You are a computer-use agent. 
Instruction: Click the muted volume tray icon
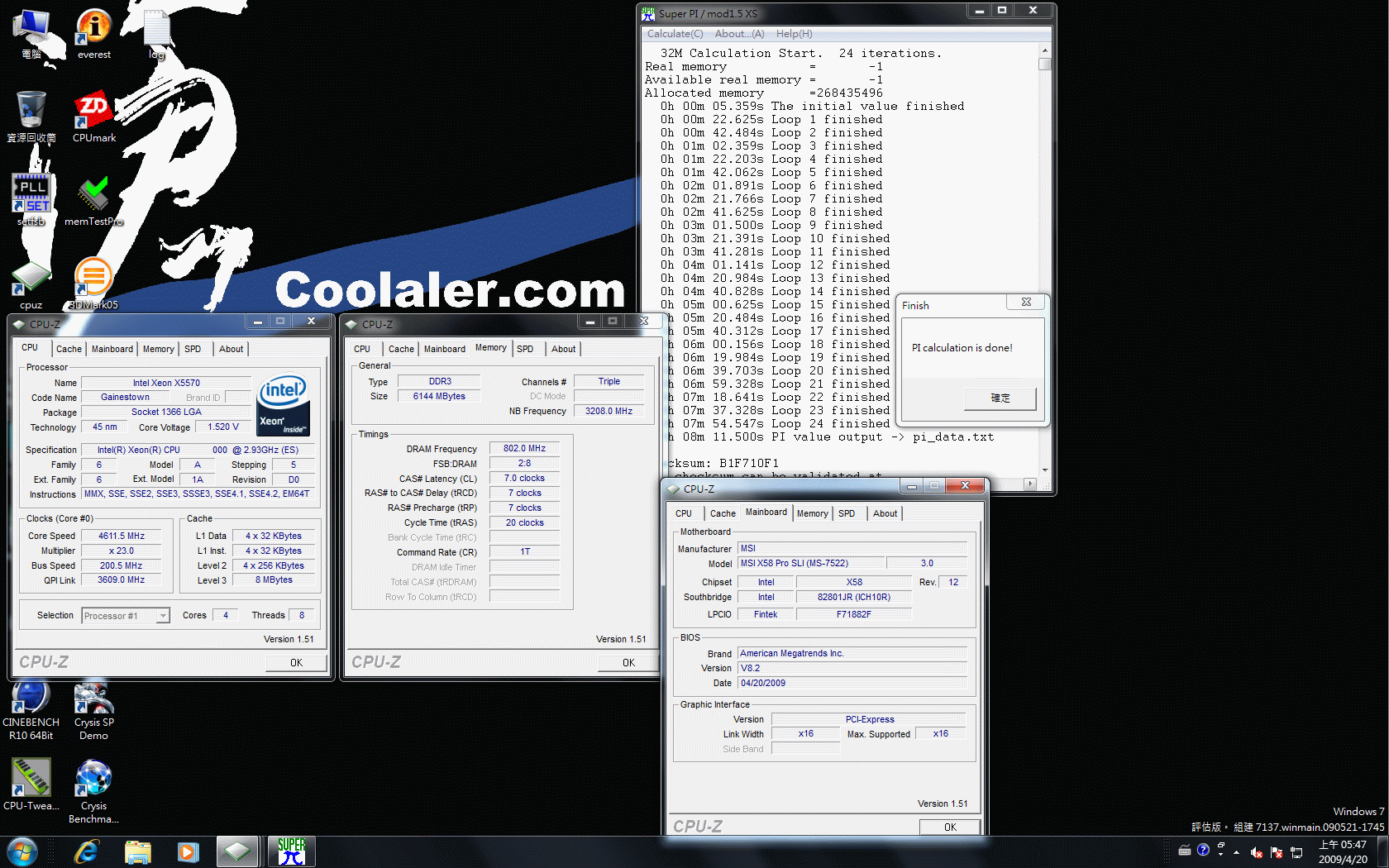[1256, 852]
